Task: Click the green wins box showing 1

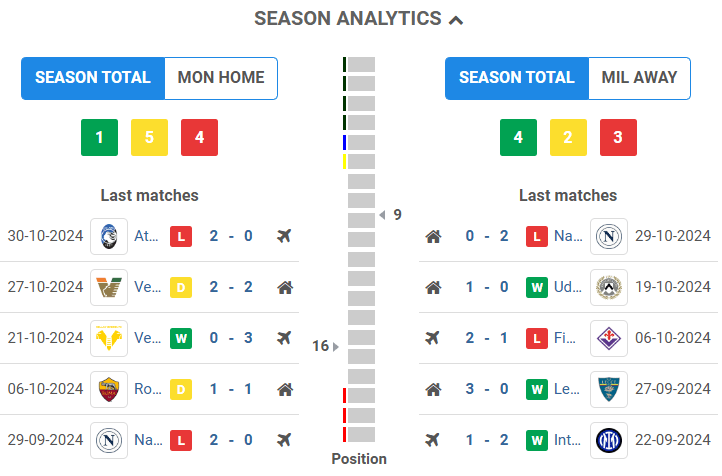Action: [99, 138]
